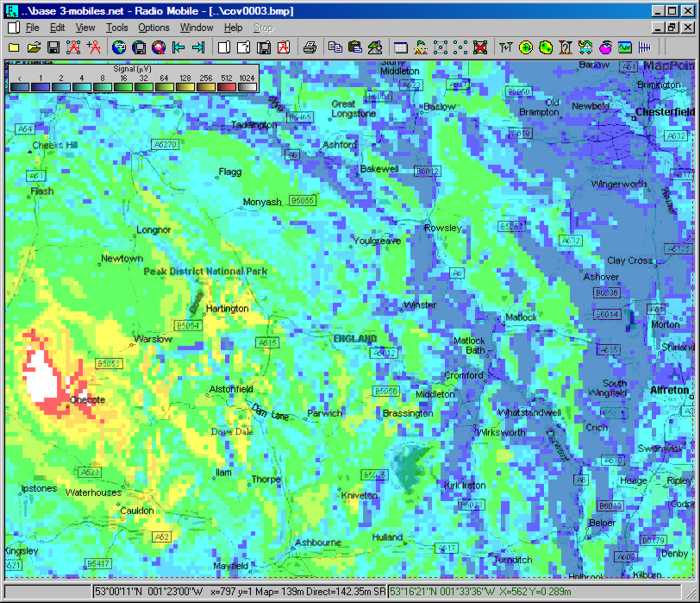Open Units properties plus-compass icon

click(93, 47)
